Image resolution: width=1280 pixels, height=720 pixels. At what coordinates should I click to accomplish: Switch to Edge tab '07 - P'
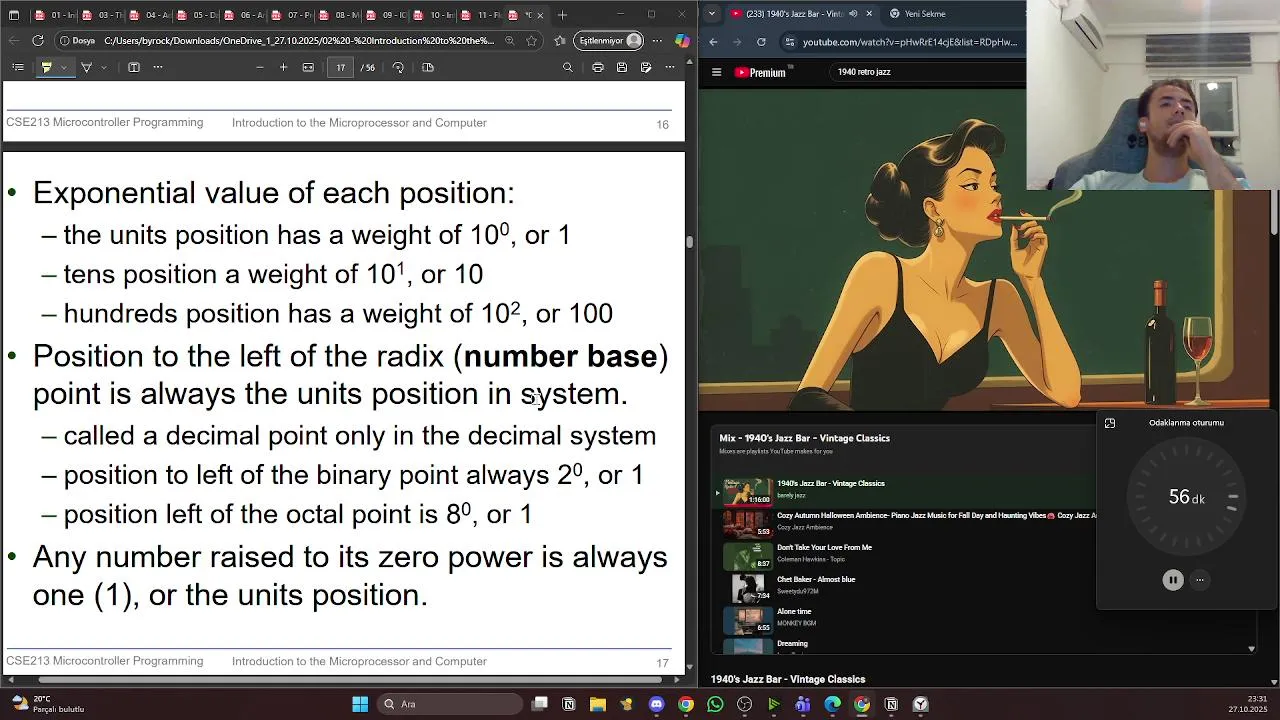(291, 15)
